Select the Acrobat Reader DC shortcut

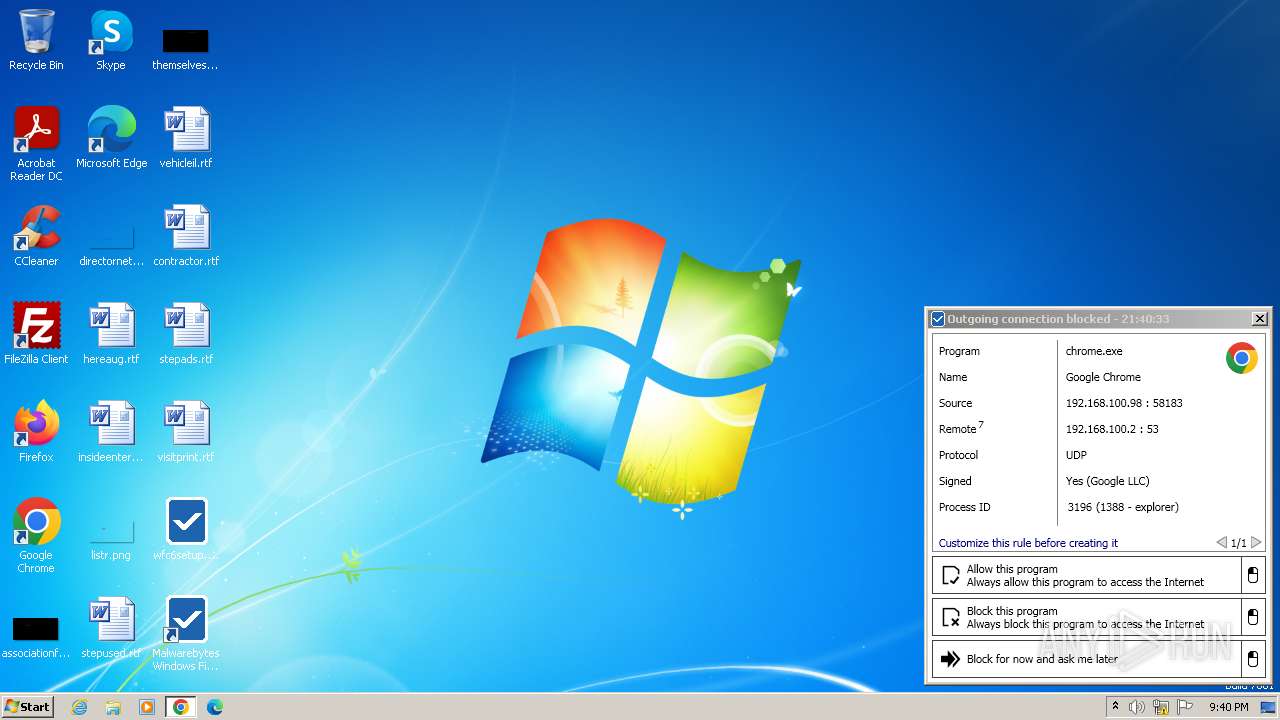(36, 144)
